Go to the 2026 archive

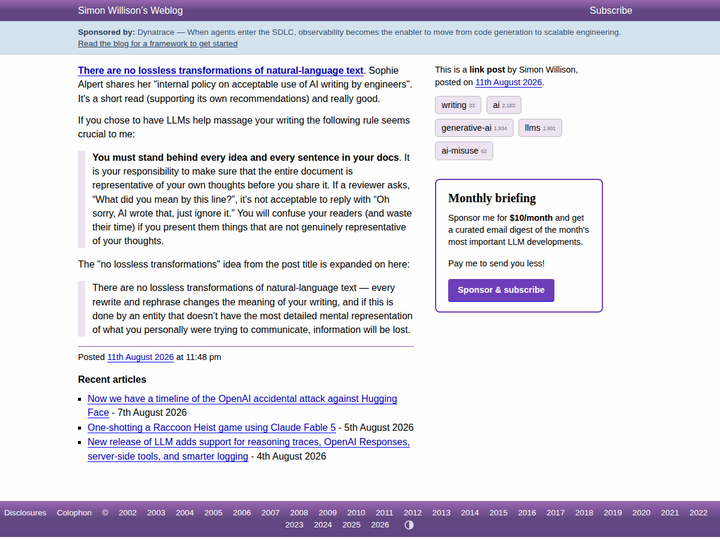(x=380, y=525)
